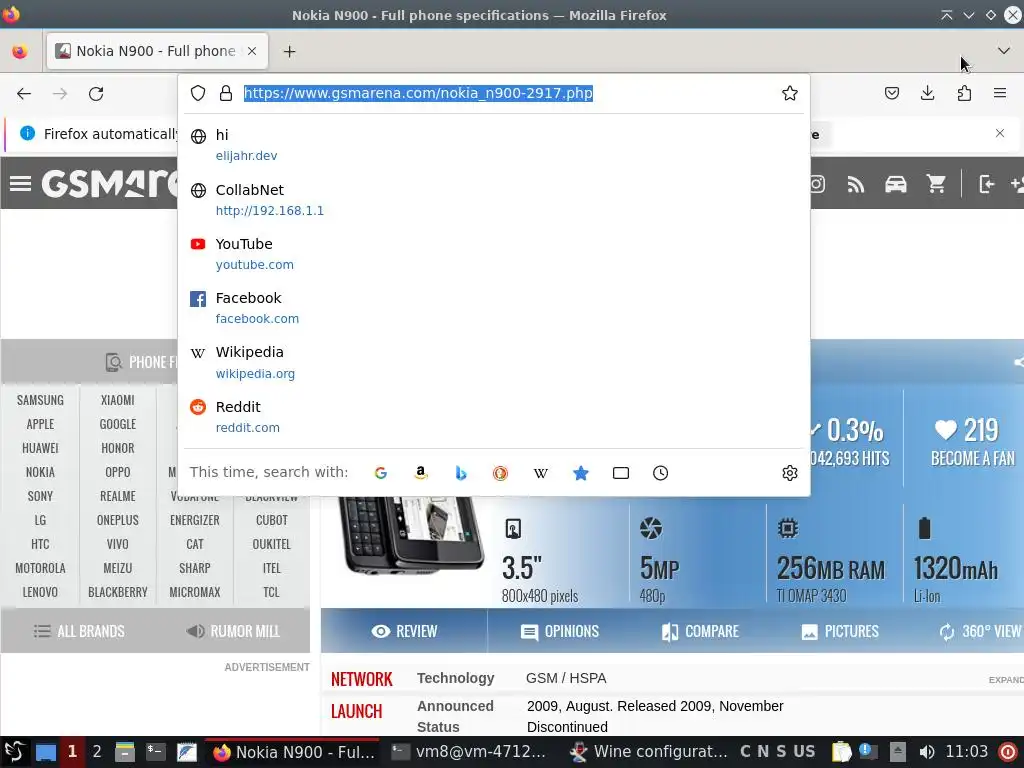Select the Nokia N900 browser tab
Viewport: 1024px width, 768px height.
[157, 51]
